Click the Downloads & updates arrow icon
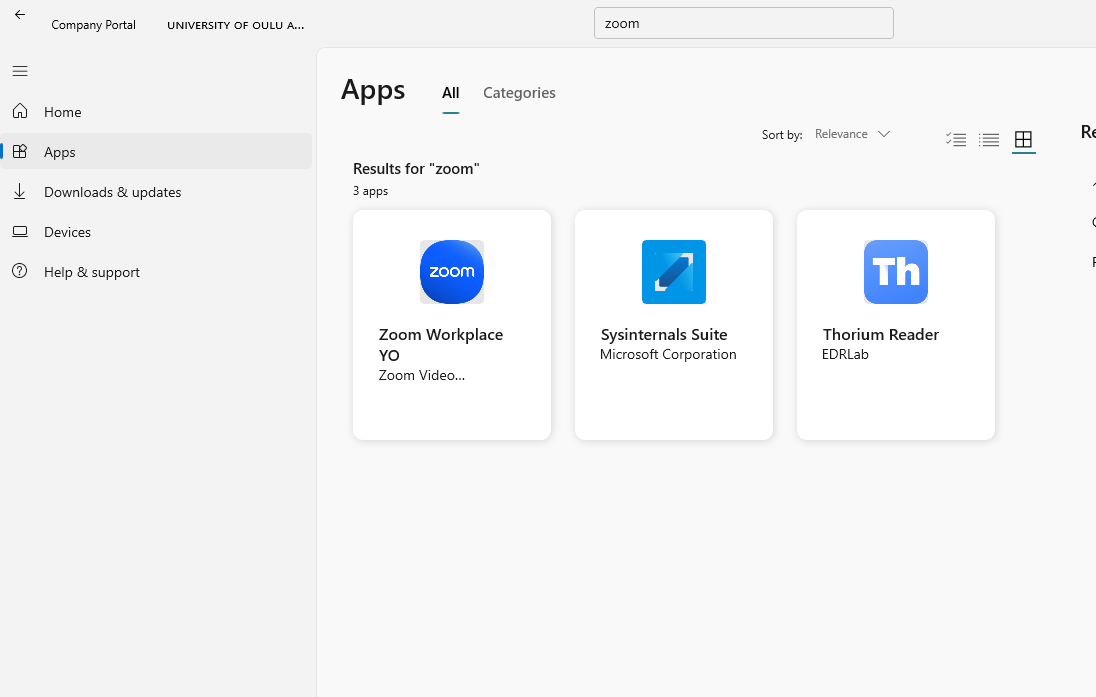This screenshot has height=697, width=1096. (20, 192)
